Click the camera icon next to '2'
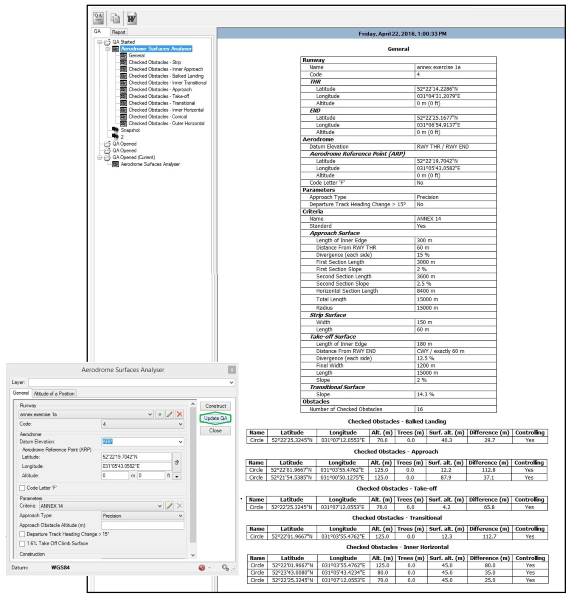Screen dimensions: 580x605 click(x=115, y=137)
